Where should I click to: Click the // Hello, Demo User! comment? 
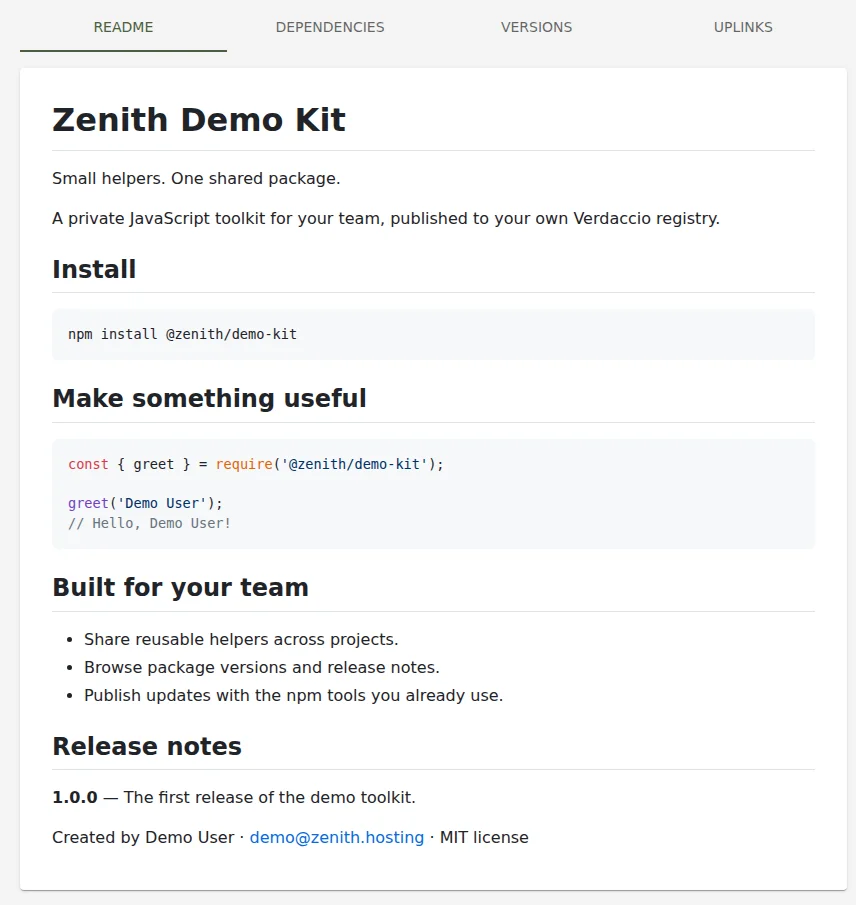[x=149, y=523]
